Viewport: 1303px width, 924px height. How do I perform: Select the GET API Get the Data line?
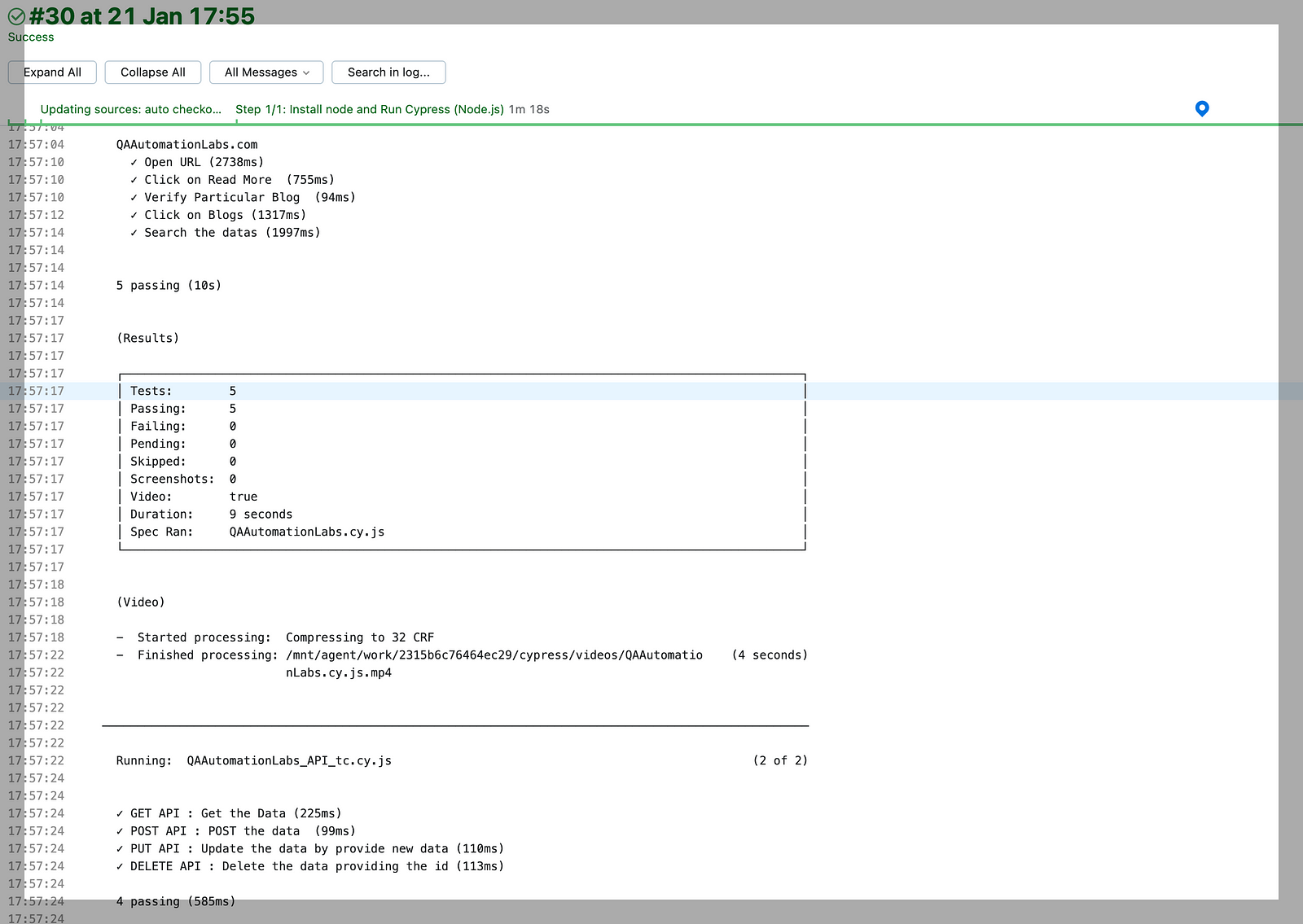pos(235,813)
